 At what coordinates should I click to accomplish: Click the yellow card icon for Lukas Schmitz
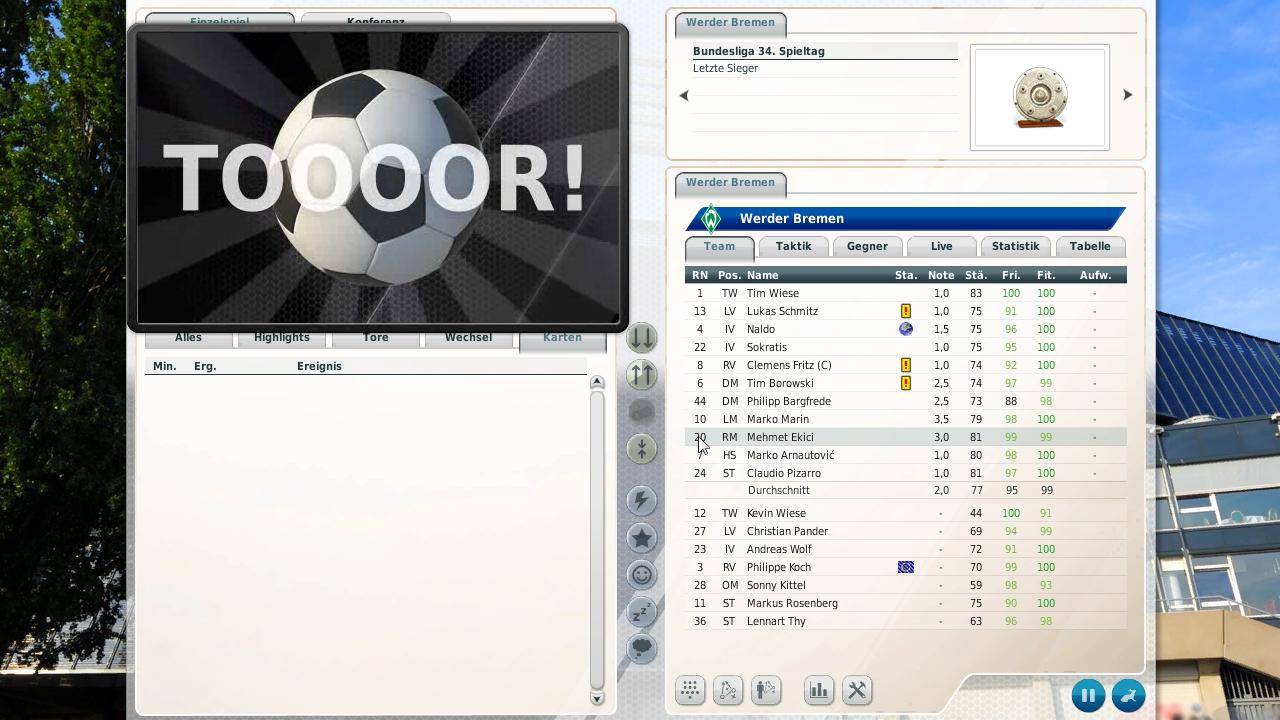906,311
